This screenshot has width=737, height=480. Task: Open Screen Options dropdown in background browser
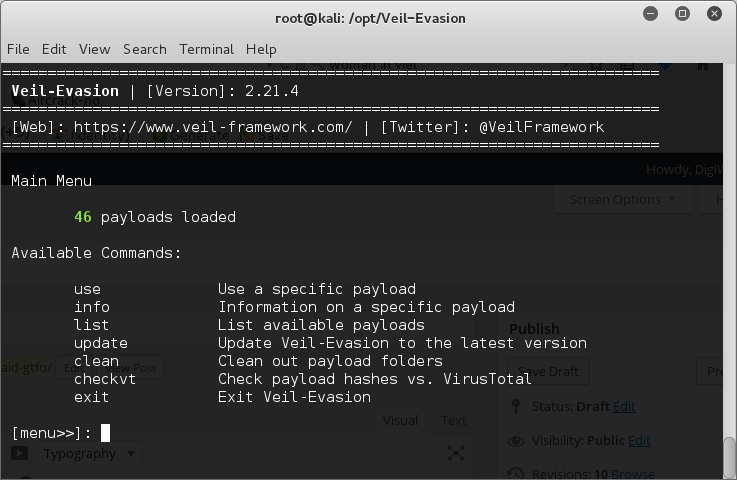pos(622,200)
